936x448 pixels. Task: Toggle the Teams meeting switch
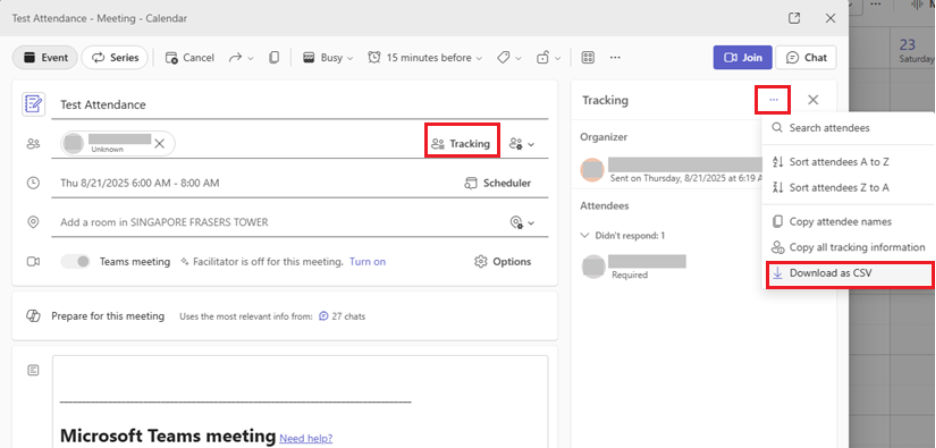(x=76, y=262)
